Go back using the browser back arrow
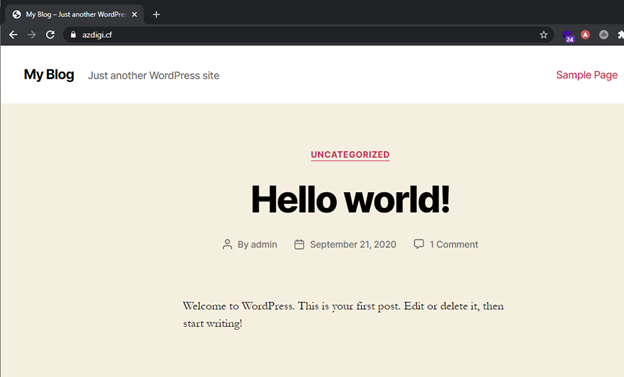Image resolution: width=624 pixels, height=377 pixels. tap(13, 35)
